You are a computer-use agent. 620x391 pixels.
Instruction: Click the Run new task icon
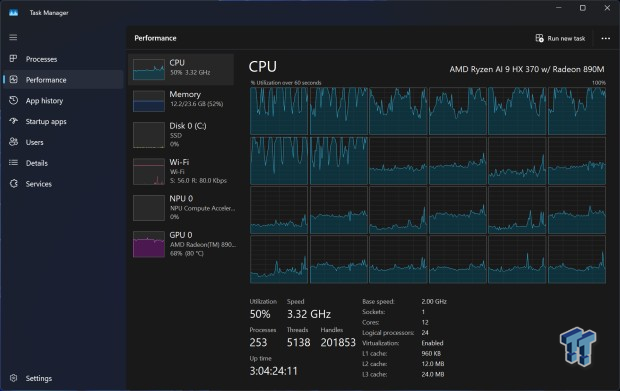point(539,38)
